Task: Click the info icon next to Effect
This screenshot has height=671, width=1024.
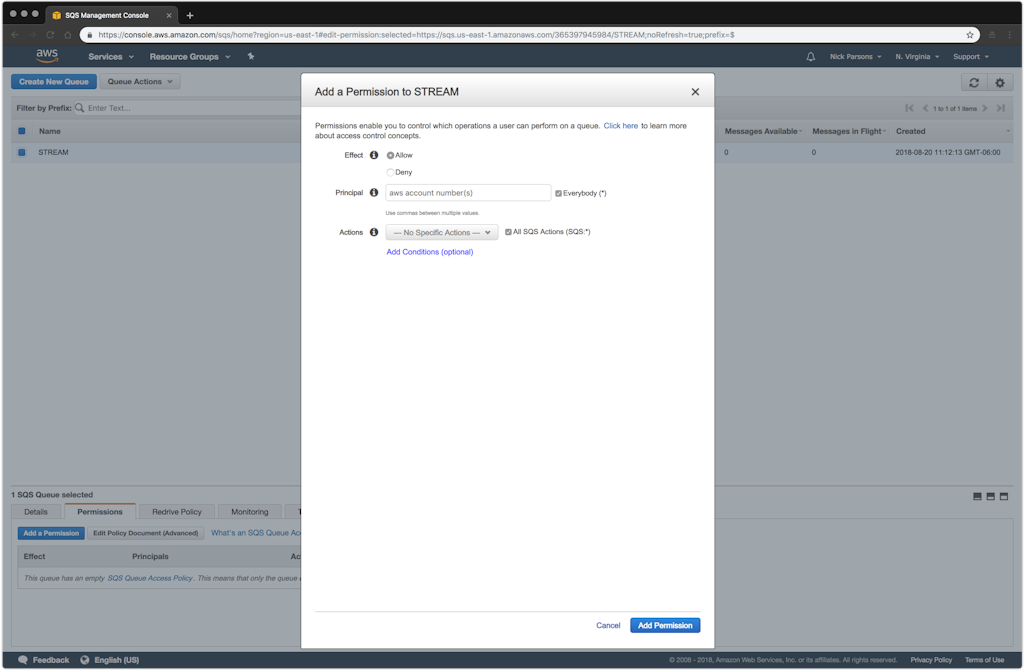Action: pos(374,156)
